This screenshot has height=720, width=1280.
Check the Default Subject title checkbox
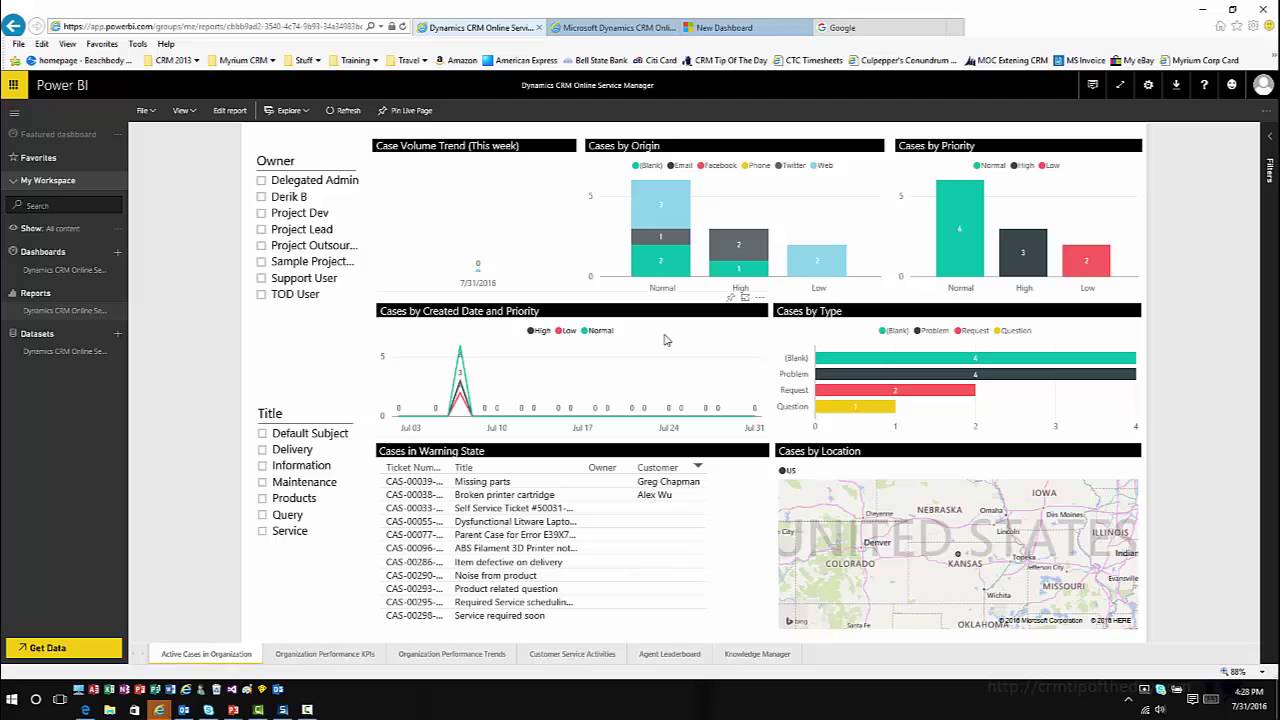(263, 433)
